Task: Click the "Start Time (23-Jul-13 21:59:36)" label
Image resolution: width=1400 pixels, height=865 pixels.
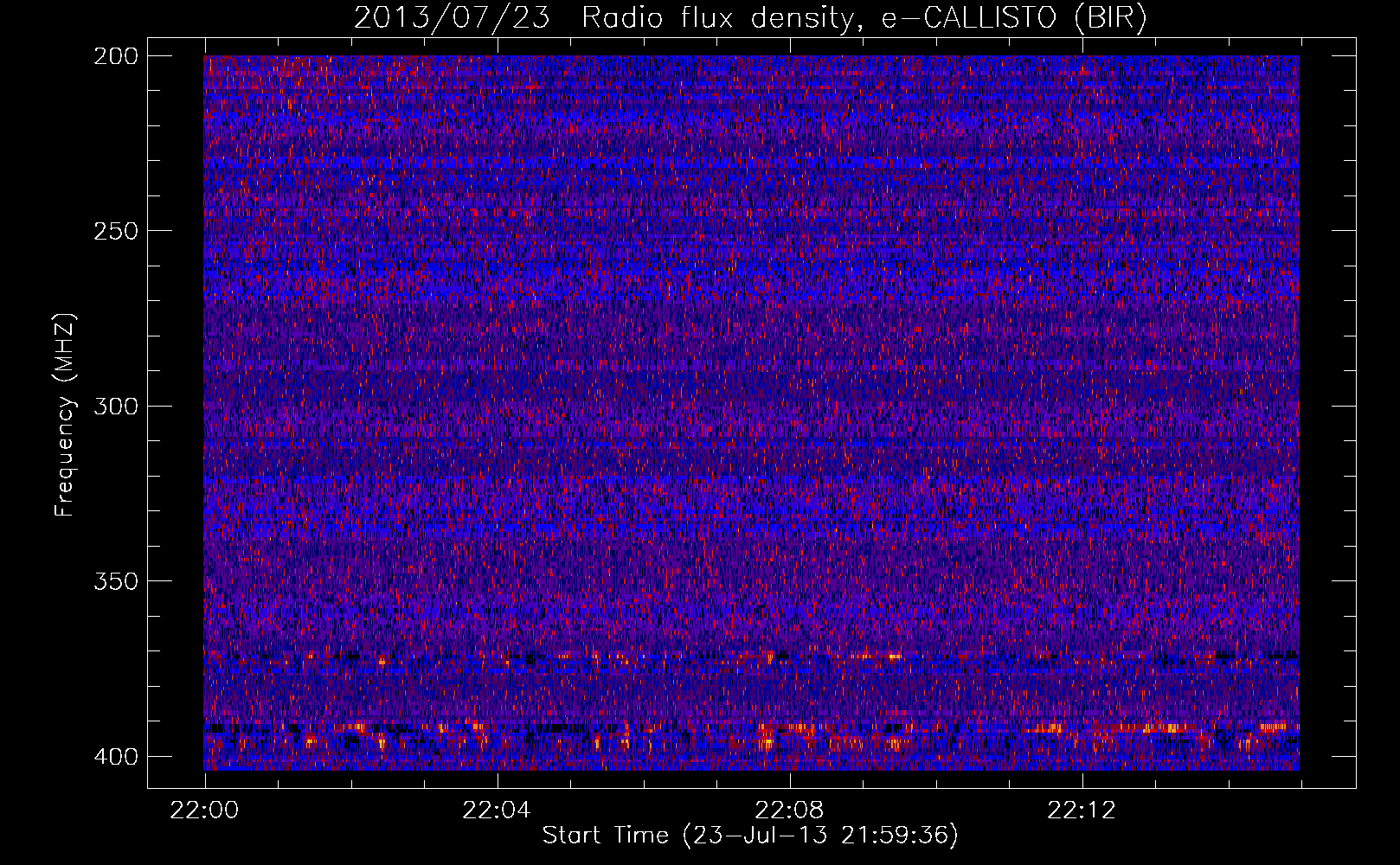Action: tap(750, 836)
